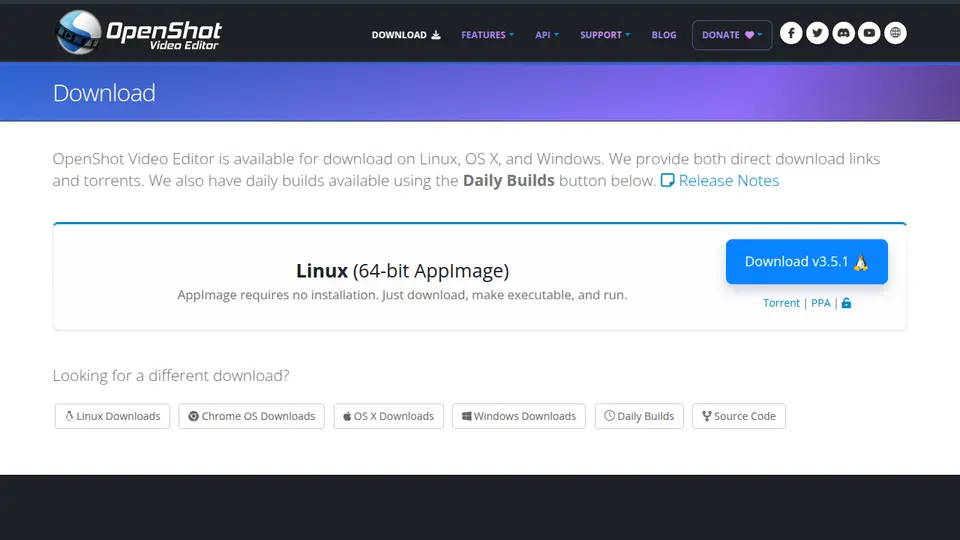The image size is (960, 540).
Task: Click the blue lock signature icon
Action: (846, 303)
